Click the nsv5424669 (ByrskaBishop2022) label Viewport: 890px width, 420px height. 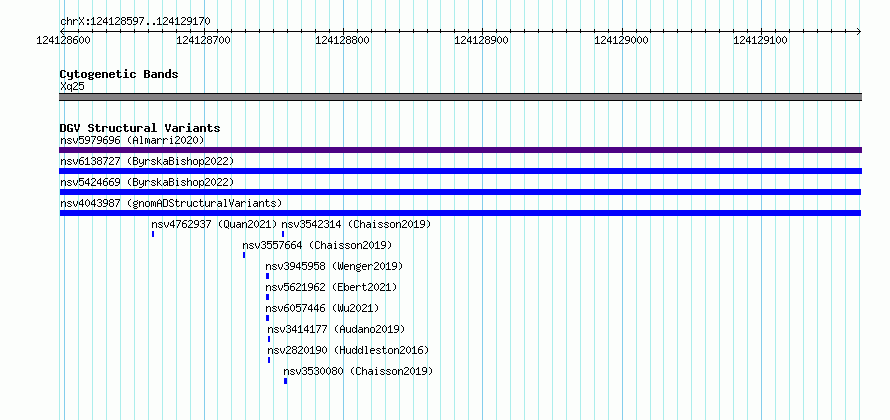tap(147, 182)
